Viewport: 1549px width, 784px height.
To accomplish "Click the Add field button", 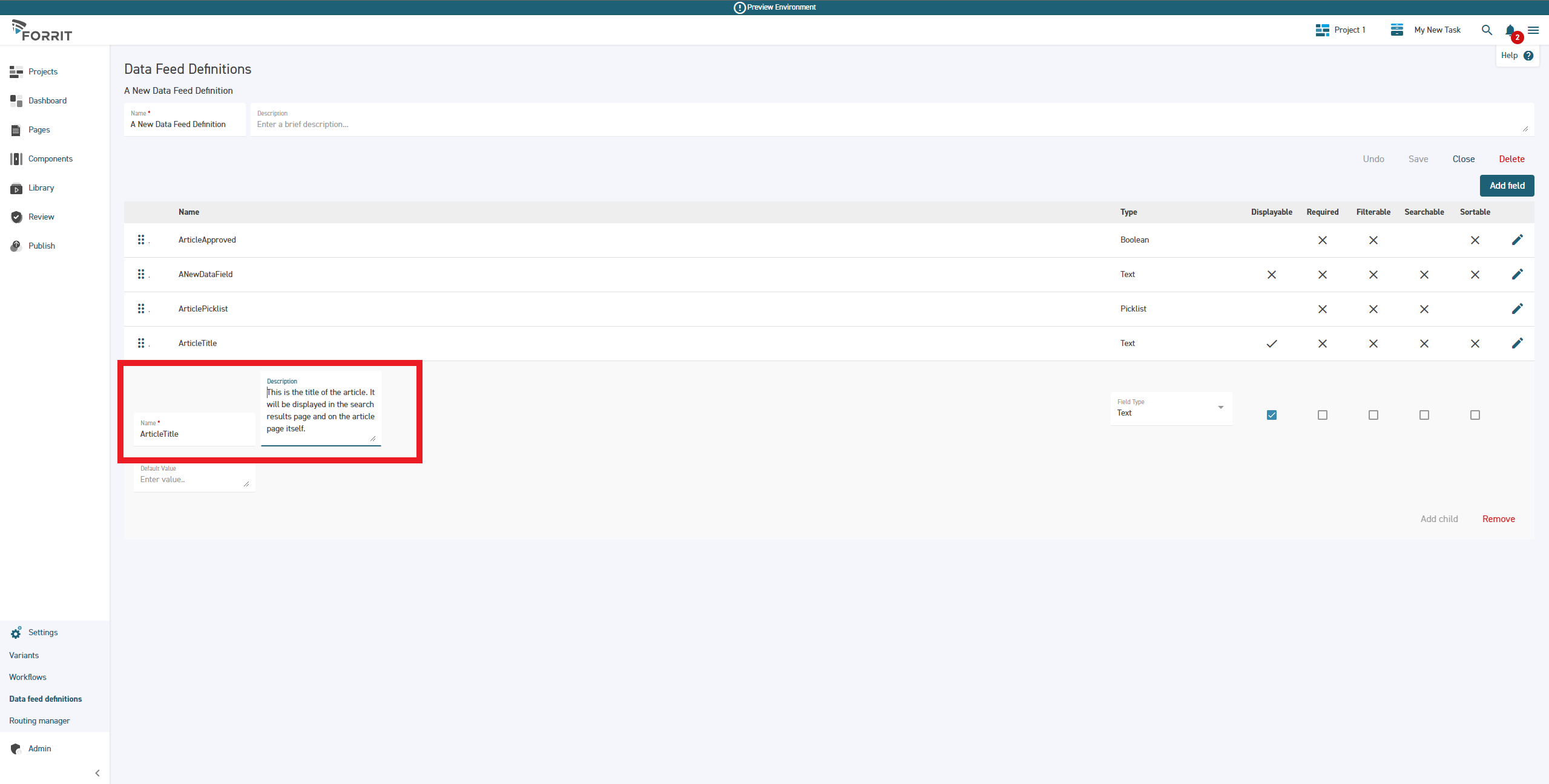I will (x=1507, y=185).
